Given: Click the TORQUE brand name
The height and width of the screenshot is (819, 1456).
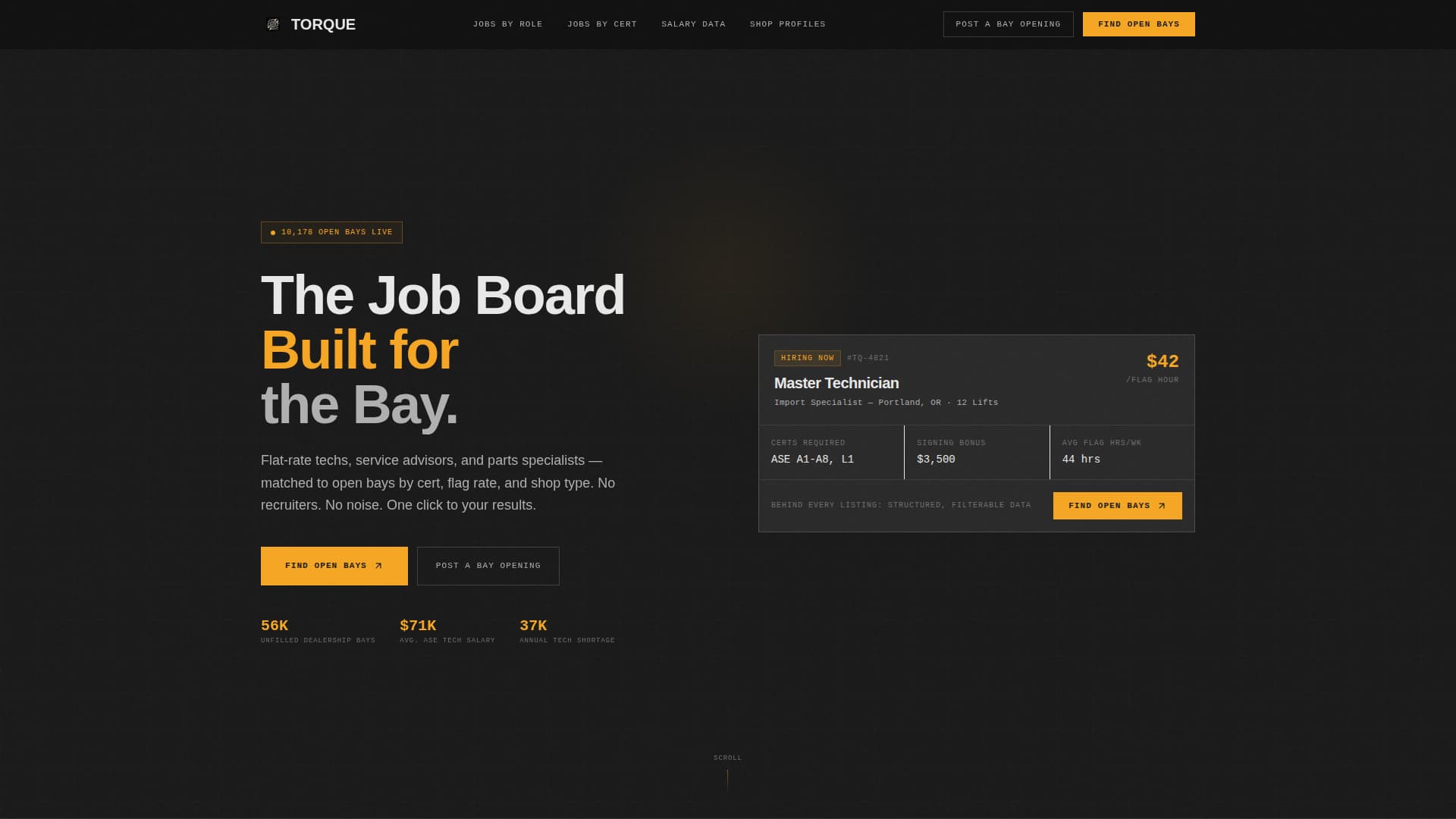Looking at the screenshot, I should (x=323, y=24).
